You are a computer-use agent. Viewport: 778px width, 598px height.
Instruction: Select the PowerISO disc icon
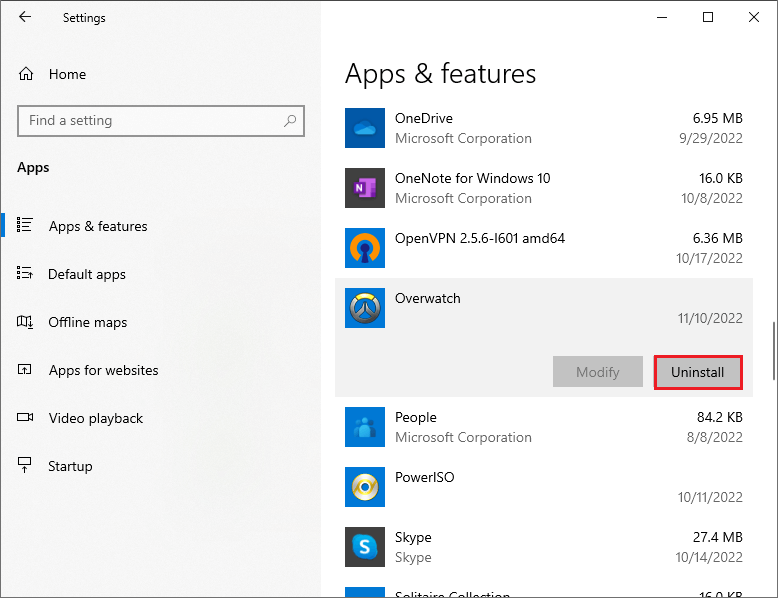(x=365, y=487)
